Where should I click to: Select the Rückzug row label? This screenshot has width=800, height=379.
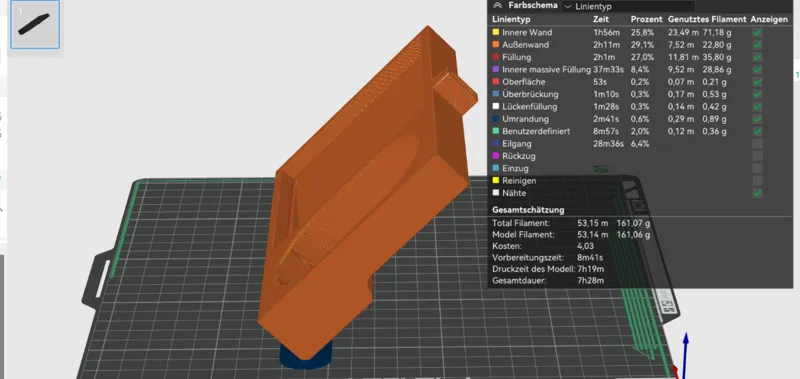click(519, 156)
